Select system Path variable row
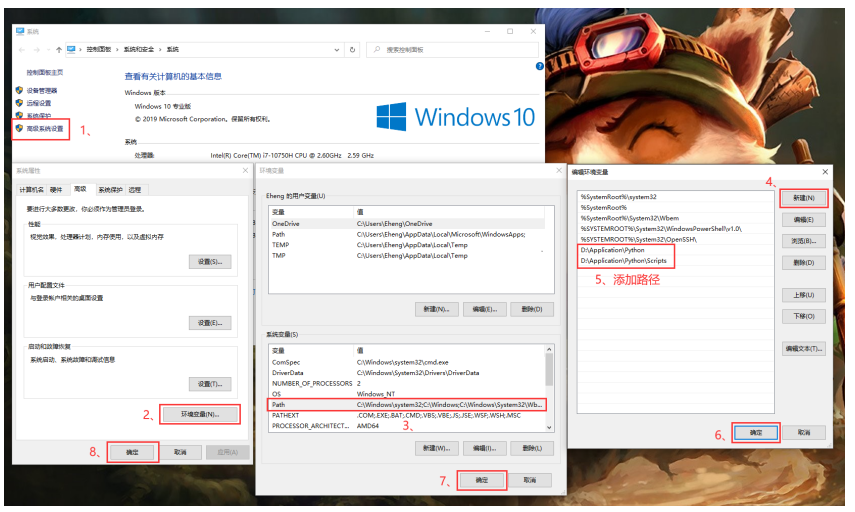The height and width of the screenshot is (512, 855). [407, 405]
